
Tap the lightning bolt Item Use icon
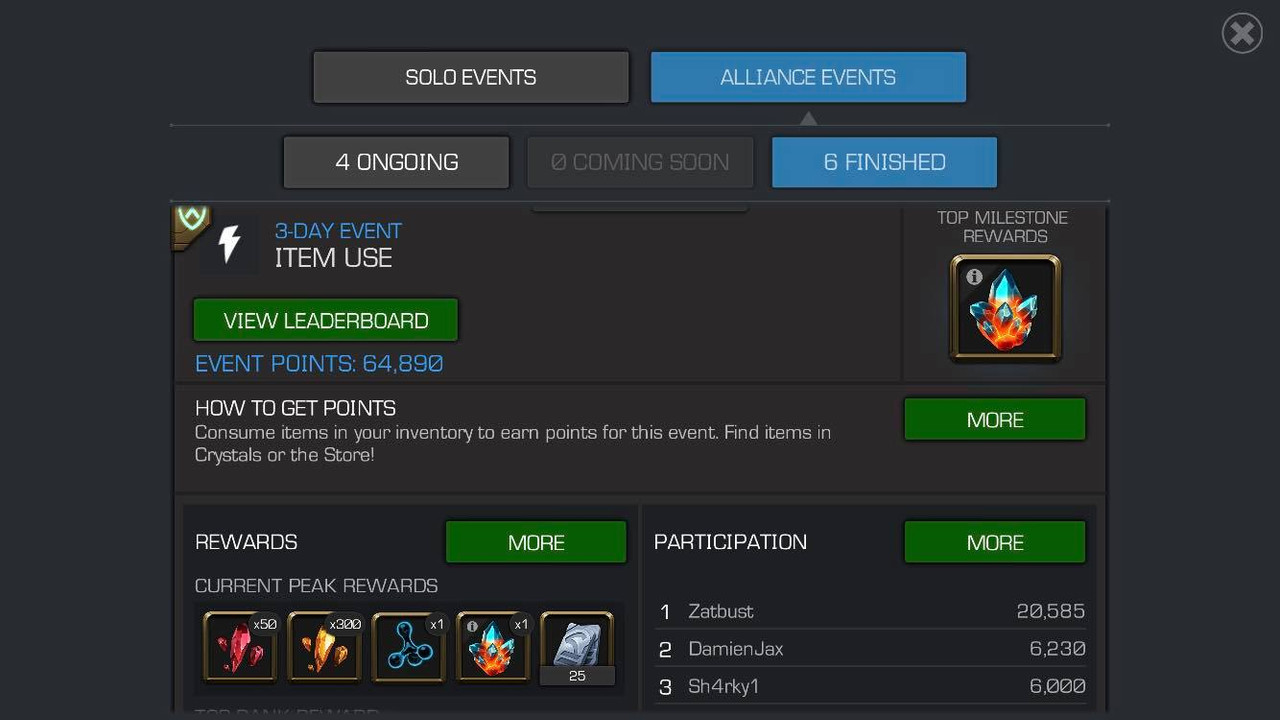click(x=229, y=243)
